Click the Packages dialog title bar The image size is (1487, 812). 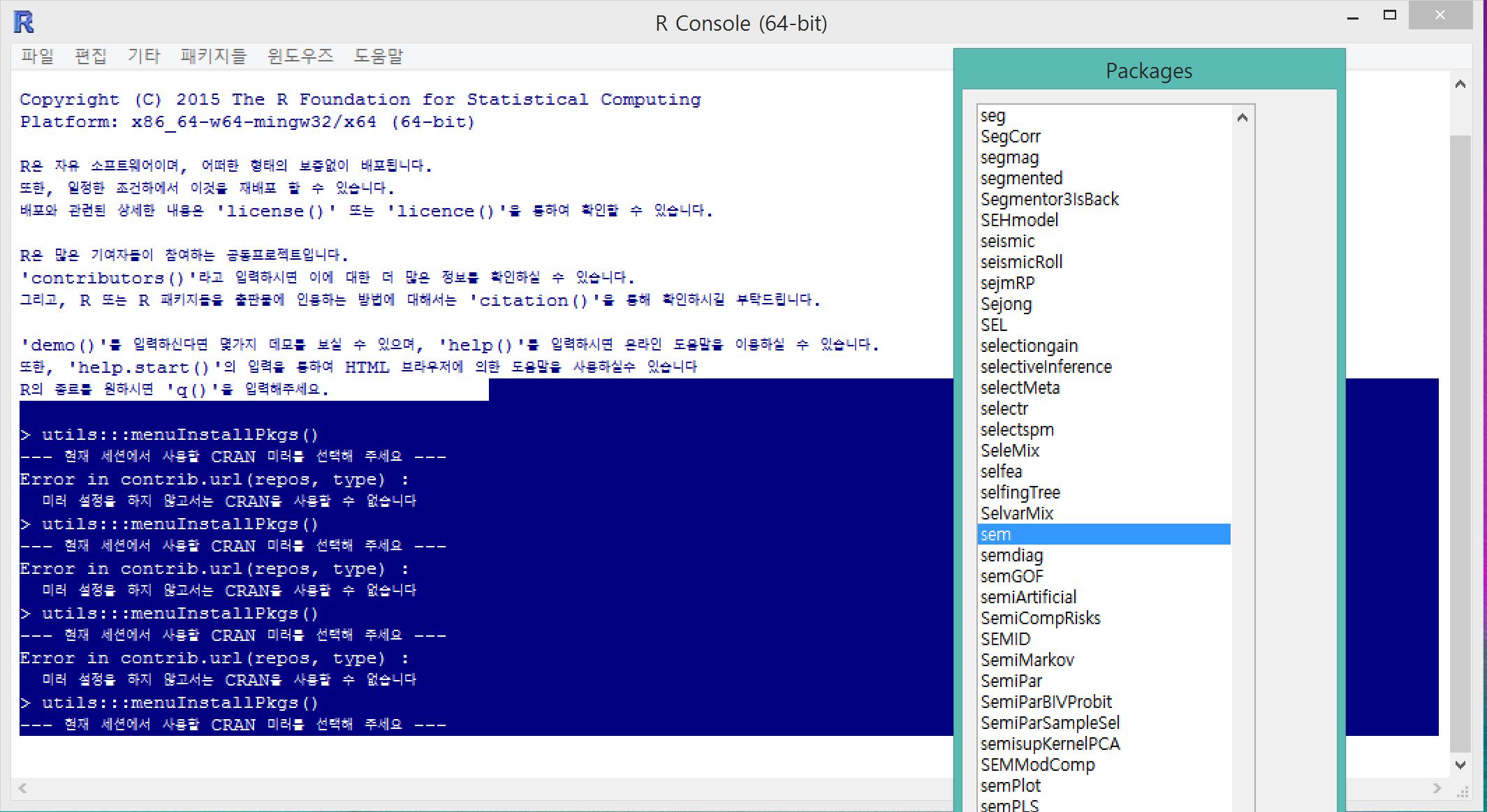[1149, 71]
